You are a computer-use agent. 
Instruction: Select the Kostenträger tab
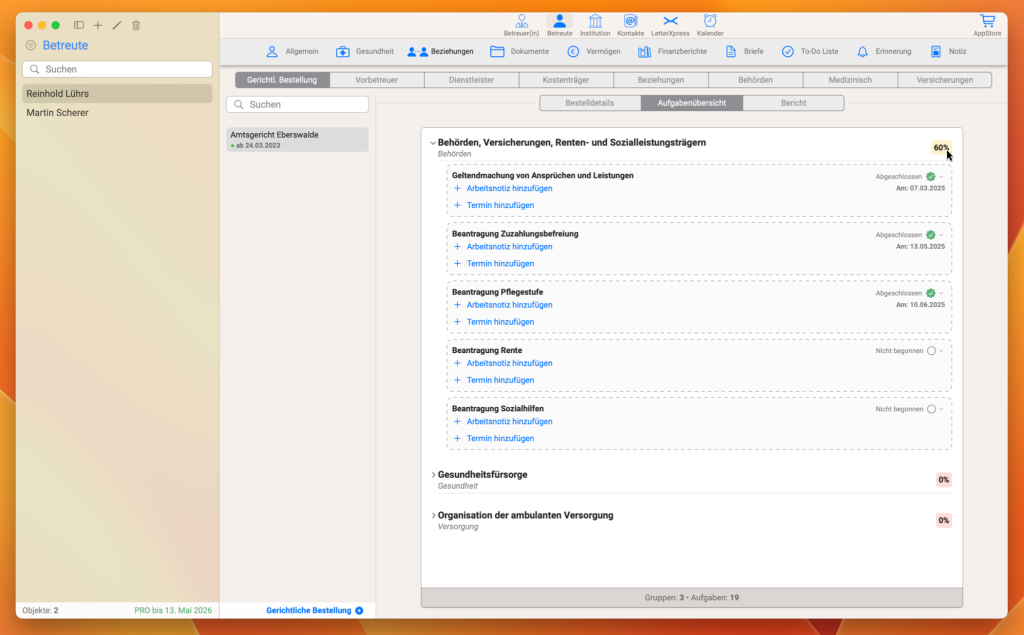[x=566, y=80]
